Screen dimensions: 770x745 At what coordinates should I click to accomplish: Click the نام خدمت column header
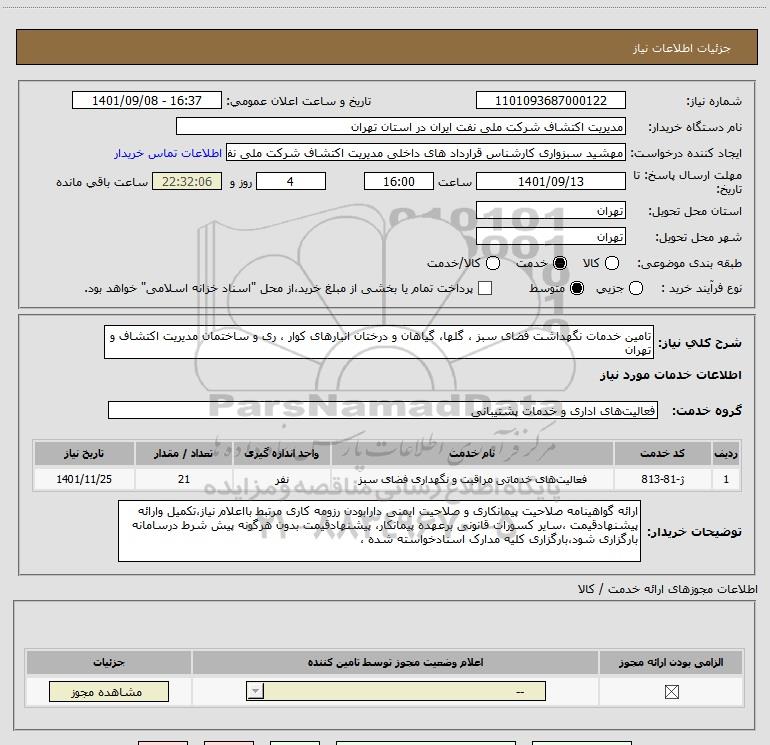point(472,453)
